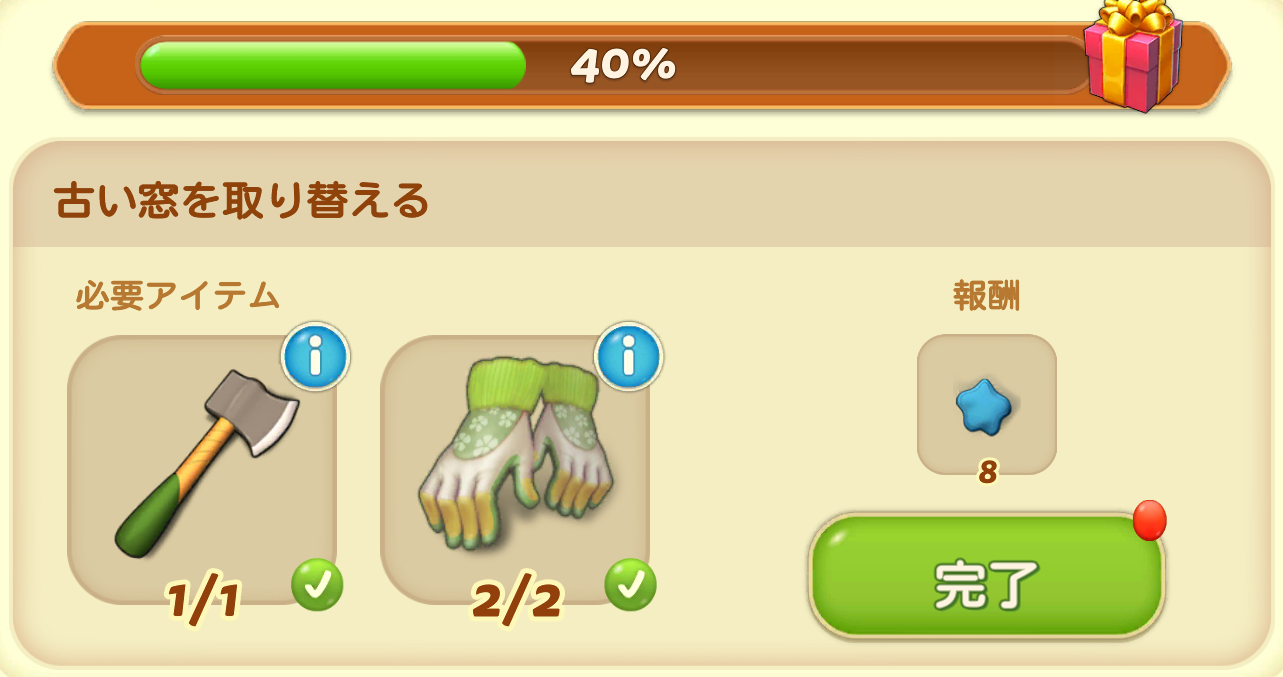Click the 必要アイテム heading
The height and width of the screenshot is (677, 1283).
(x=178, y=296)
